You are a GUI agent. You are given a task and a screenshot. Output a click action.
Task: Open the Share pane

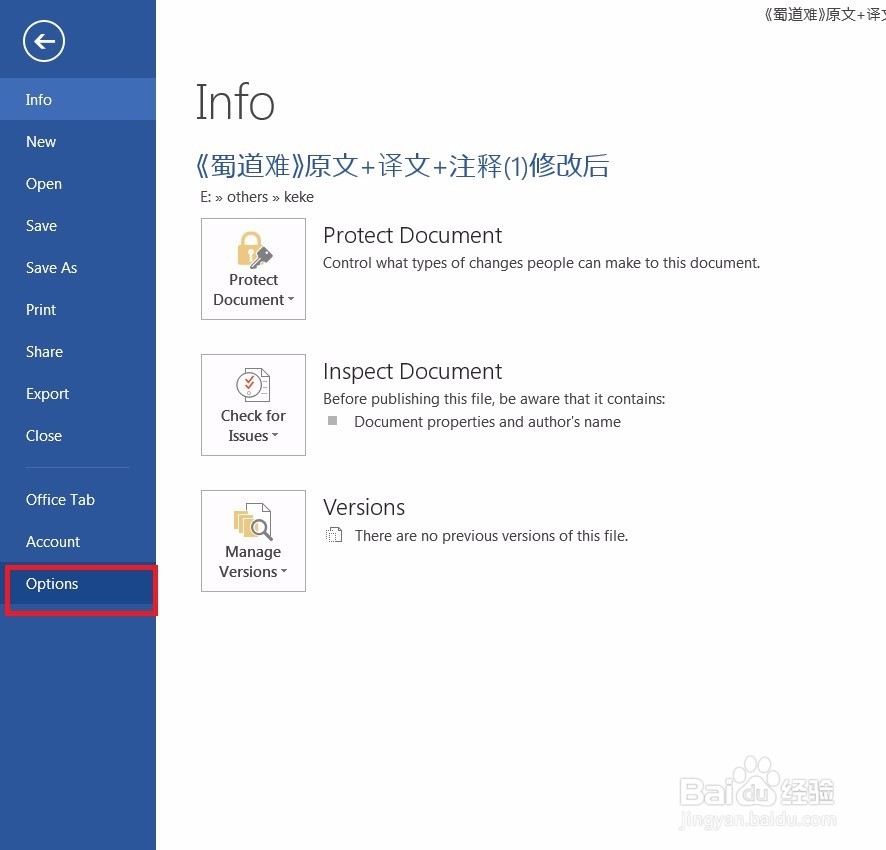coord(44,351)
